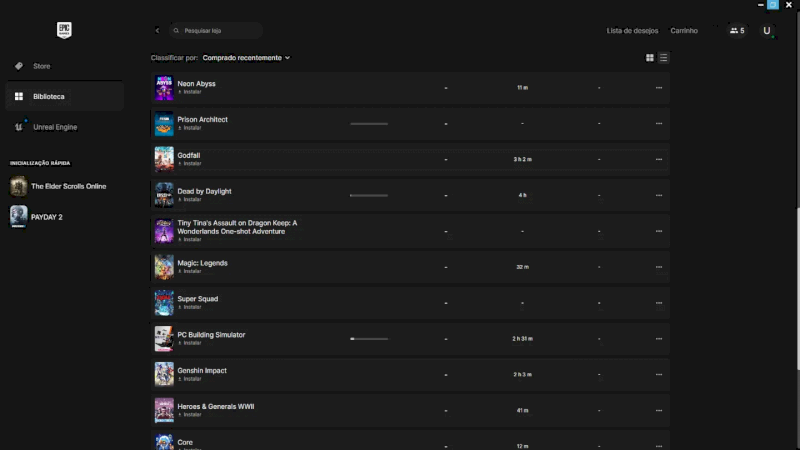This screenshot has height=450, width=800.
Task: Open the Store page
Action: (x=41, y=66)
